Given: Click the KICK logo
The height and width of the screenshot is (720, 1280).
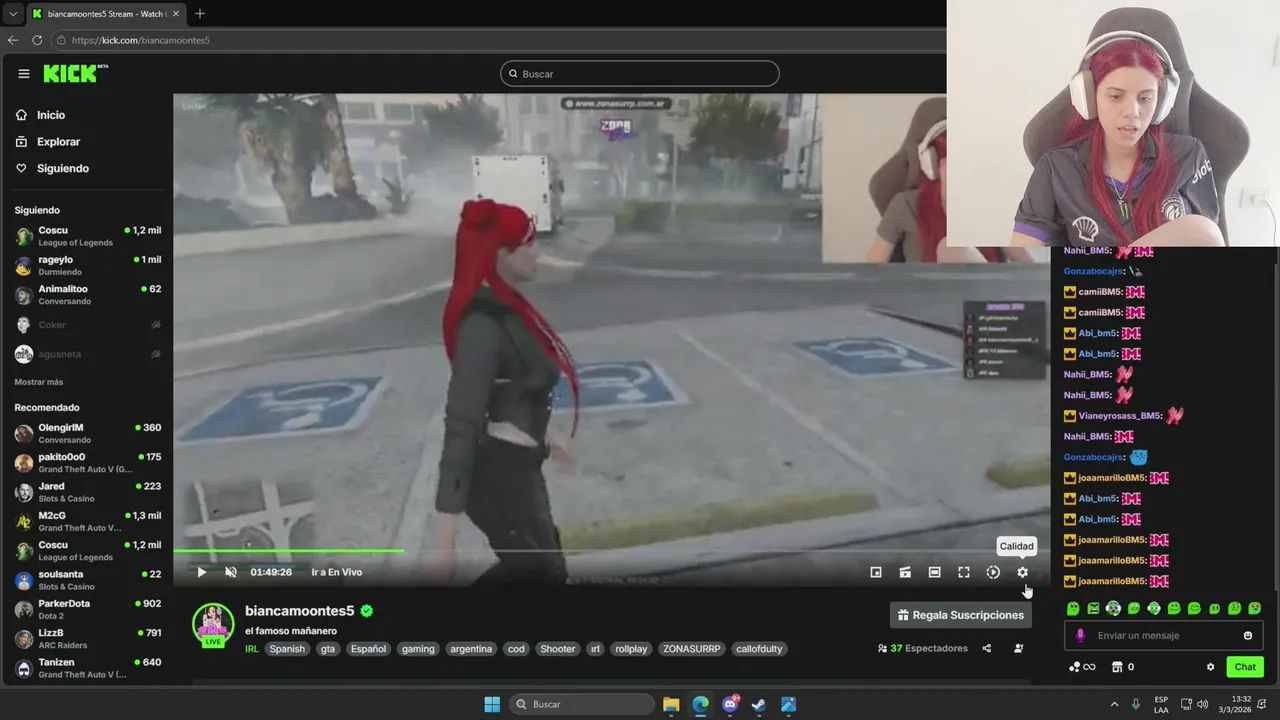Looking at the screenshot, I should (x=75, y=73).
